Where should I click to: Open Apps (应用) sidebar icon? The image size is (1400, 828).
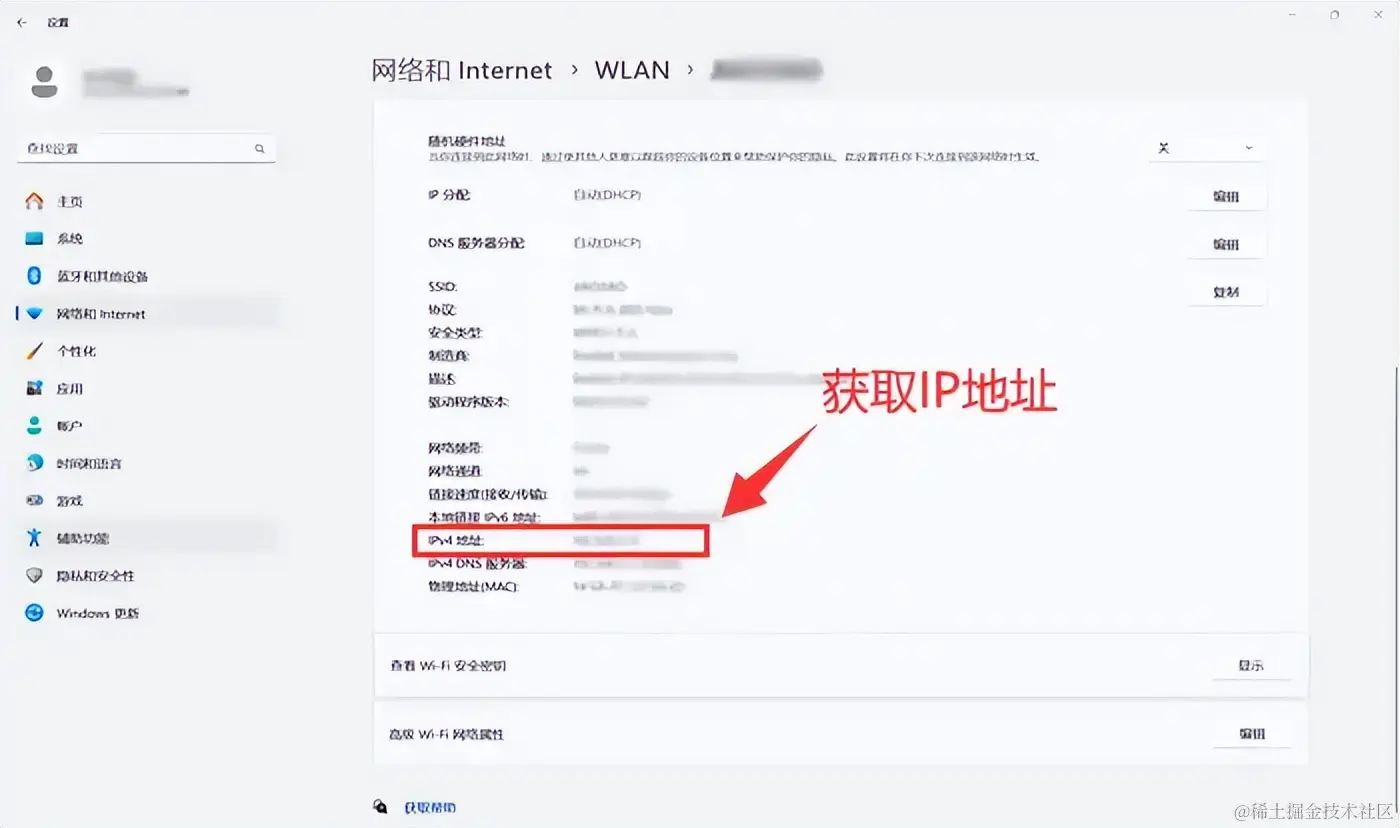pyautogui.click(x=35, y=388)
